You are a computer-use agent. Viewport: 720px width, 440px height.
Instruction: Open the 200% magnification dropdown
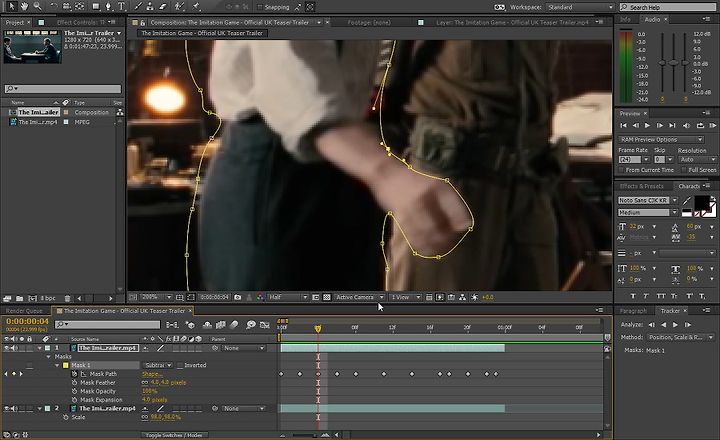click(156, 297)
